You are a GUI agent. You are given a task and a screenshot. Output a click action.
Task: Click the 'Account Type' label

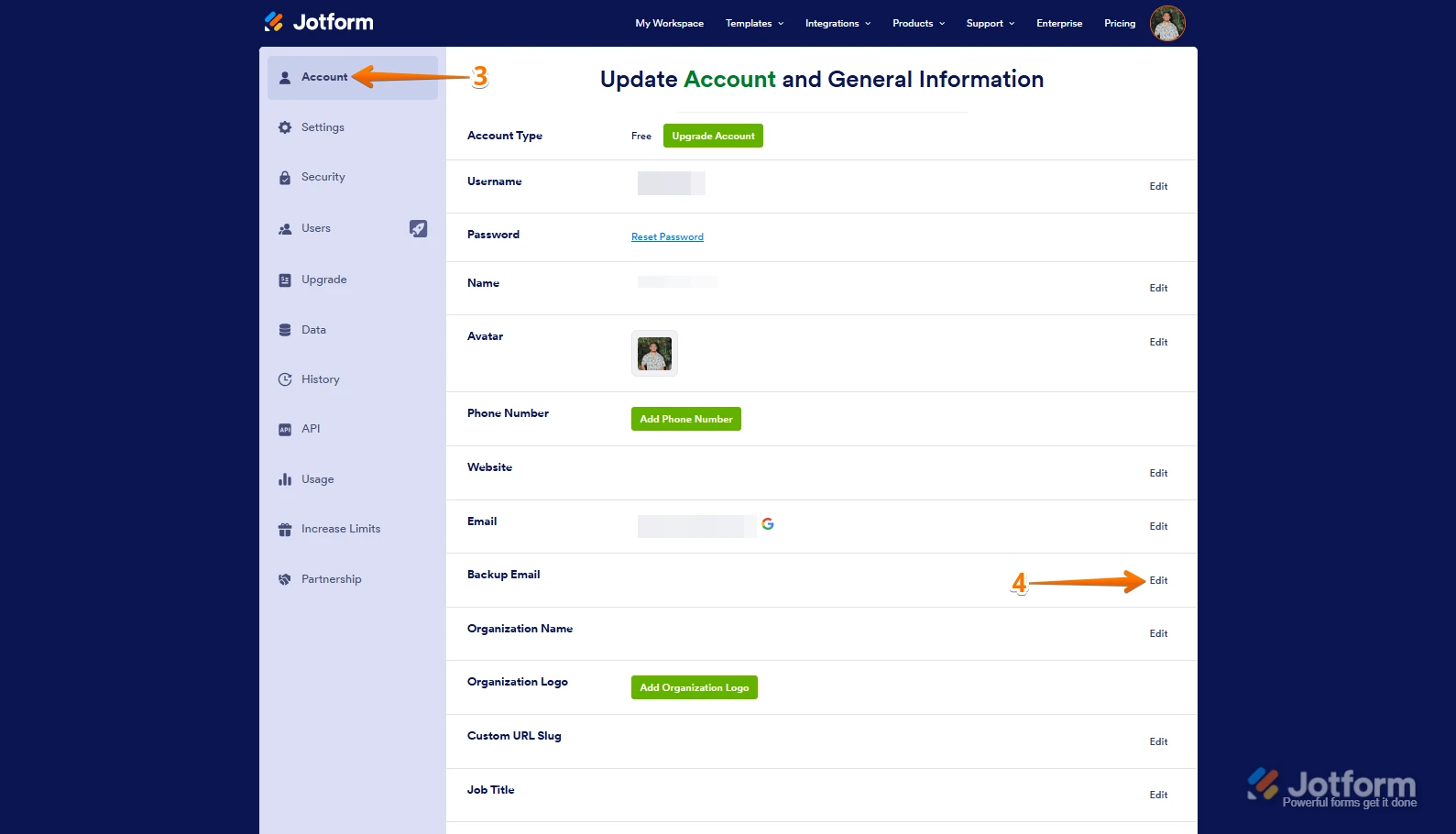pyautogui.click(x=505, y=136)
